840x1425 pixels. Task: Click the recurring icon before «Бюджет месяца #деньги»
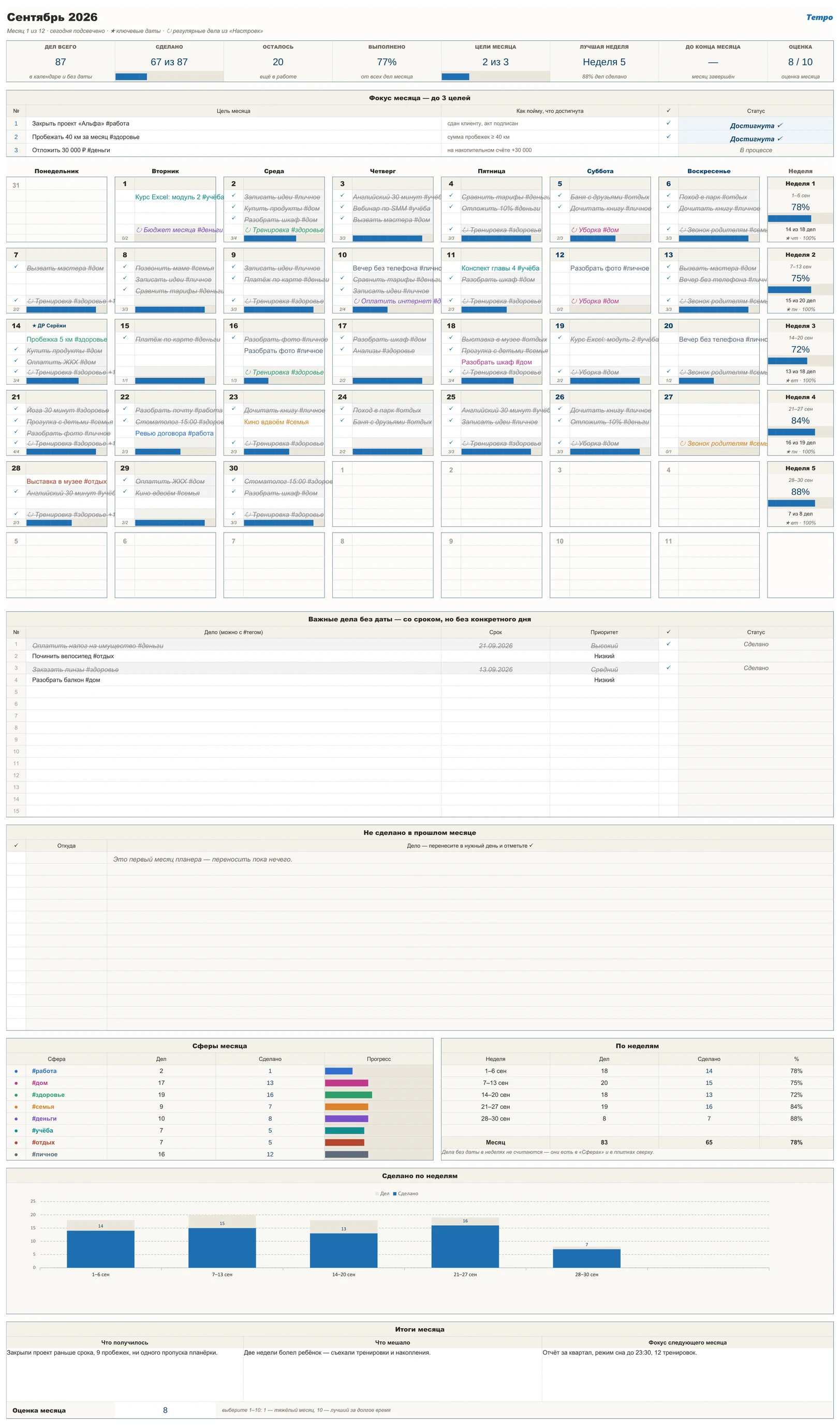click(139, 230)
